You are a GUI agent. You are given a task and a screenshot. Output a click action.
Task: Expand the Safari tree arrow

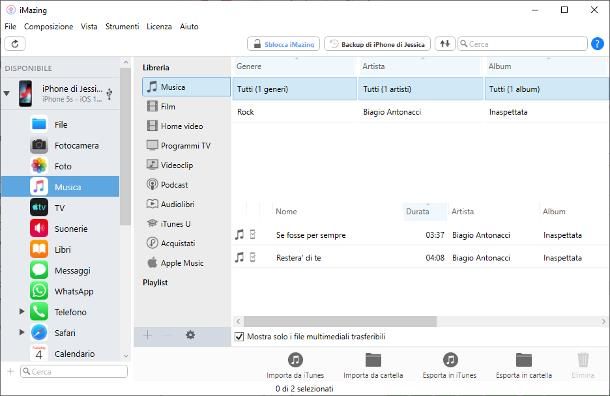[x=22, y=332]
